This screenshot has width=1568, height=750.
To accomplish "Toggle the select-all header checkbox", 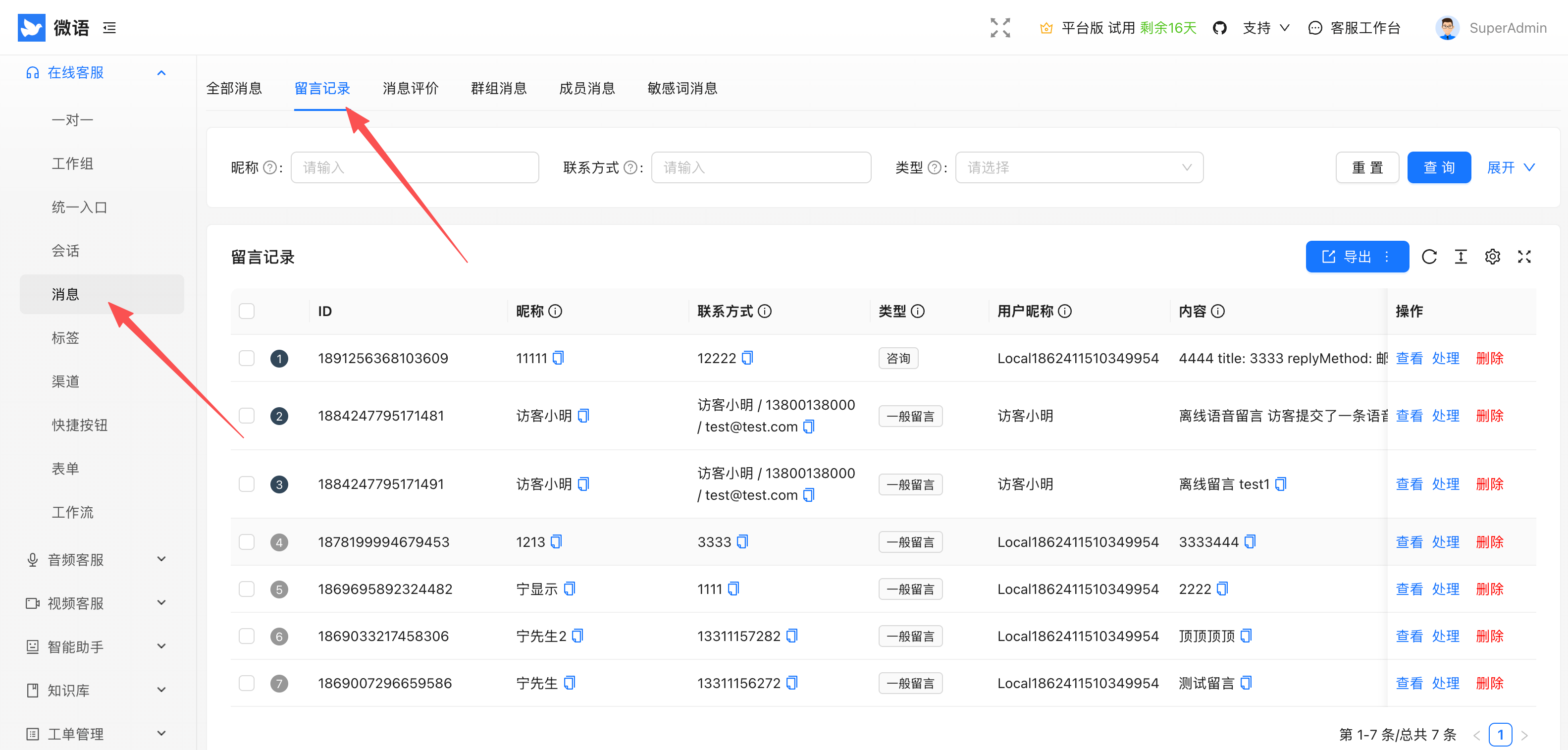I will (x=247, y=311).
